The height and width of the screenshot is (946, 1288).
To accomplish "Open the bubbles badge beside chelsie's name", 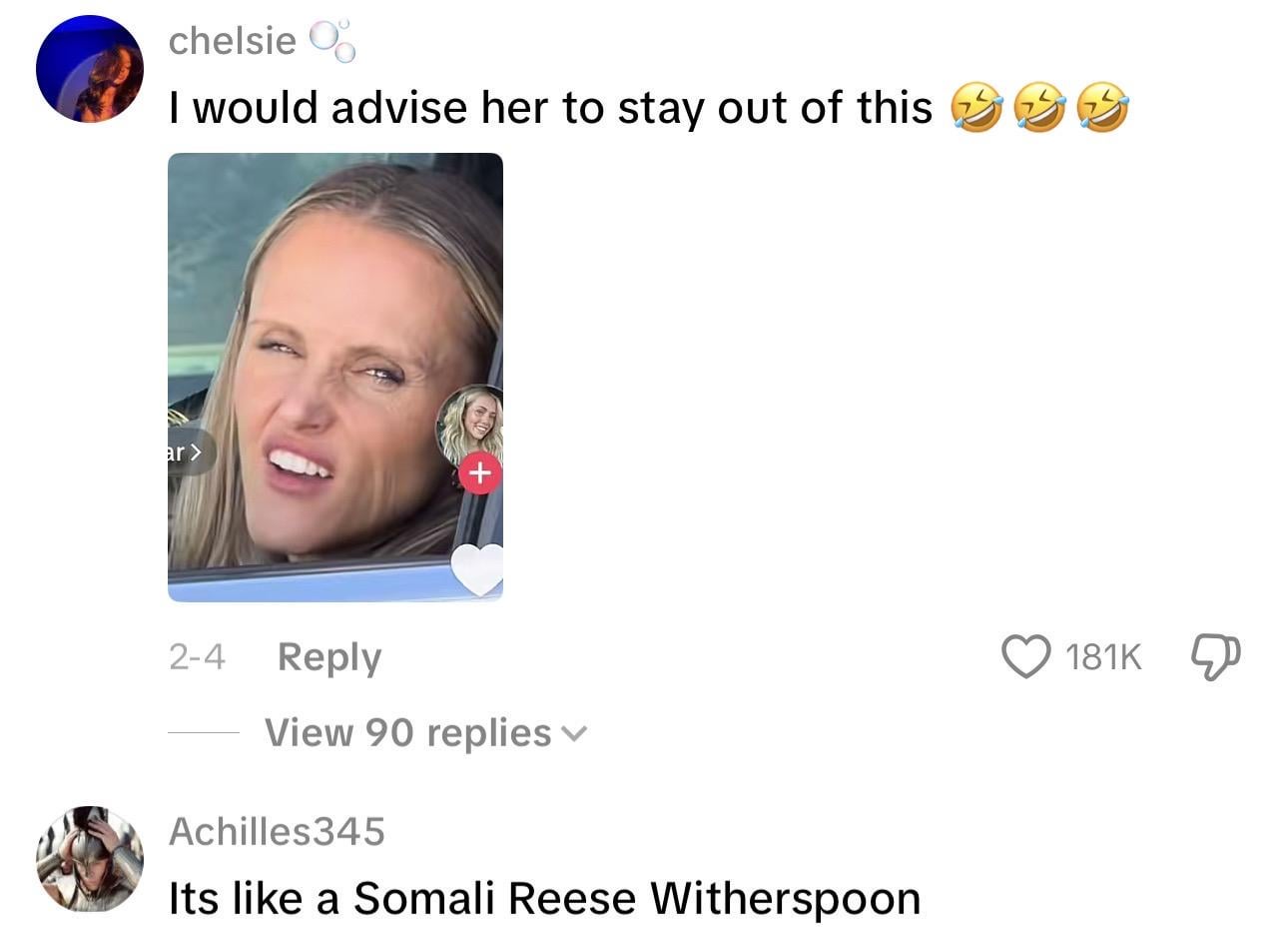I will click(x=332, y=41).
